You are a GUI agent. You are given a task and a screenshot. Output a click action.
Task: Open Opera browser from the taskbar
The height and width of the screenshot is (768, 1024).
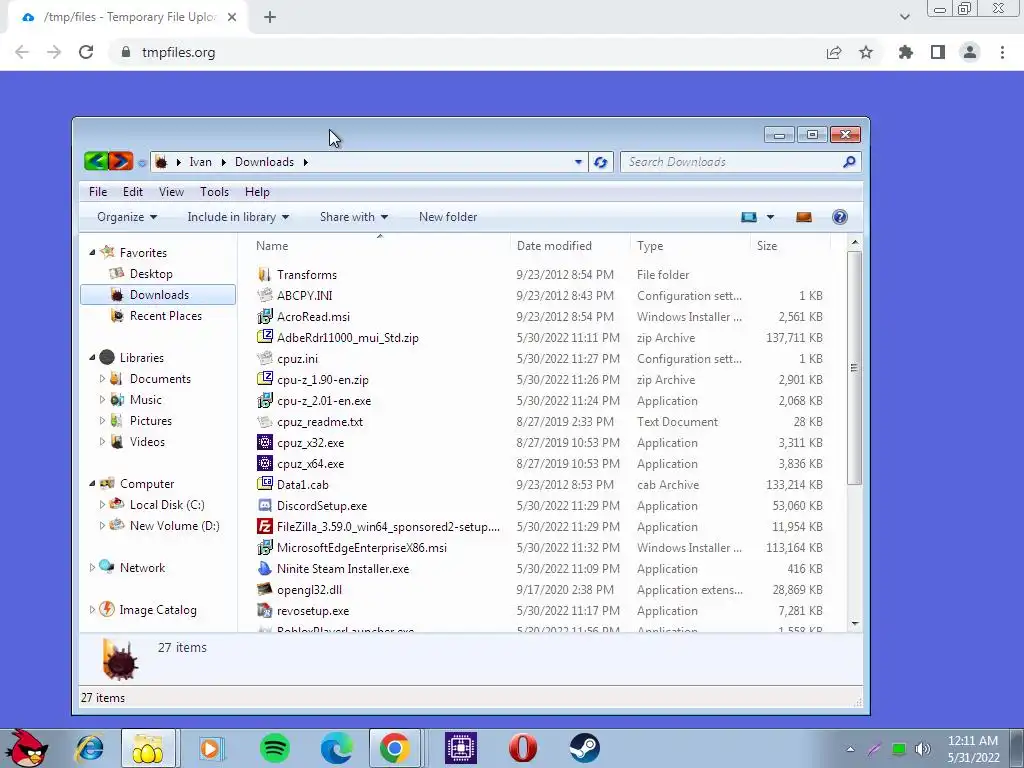(x=522, y=748)
